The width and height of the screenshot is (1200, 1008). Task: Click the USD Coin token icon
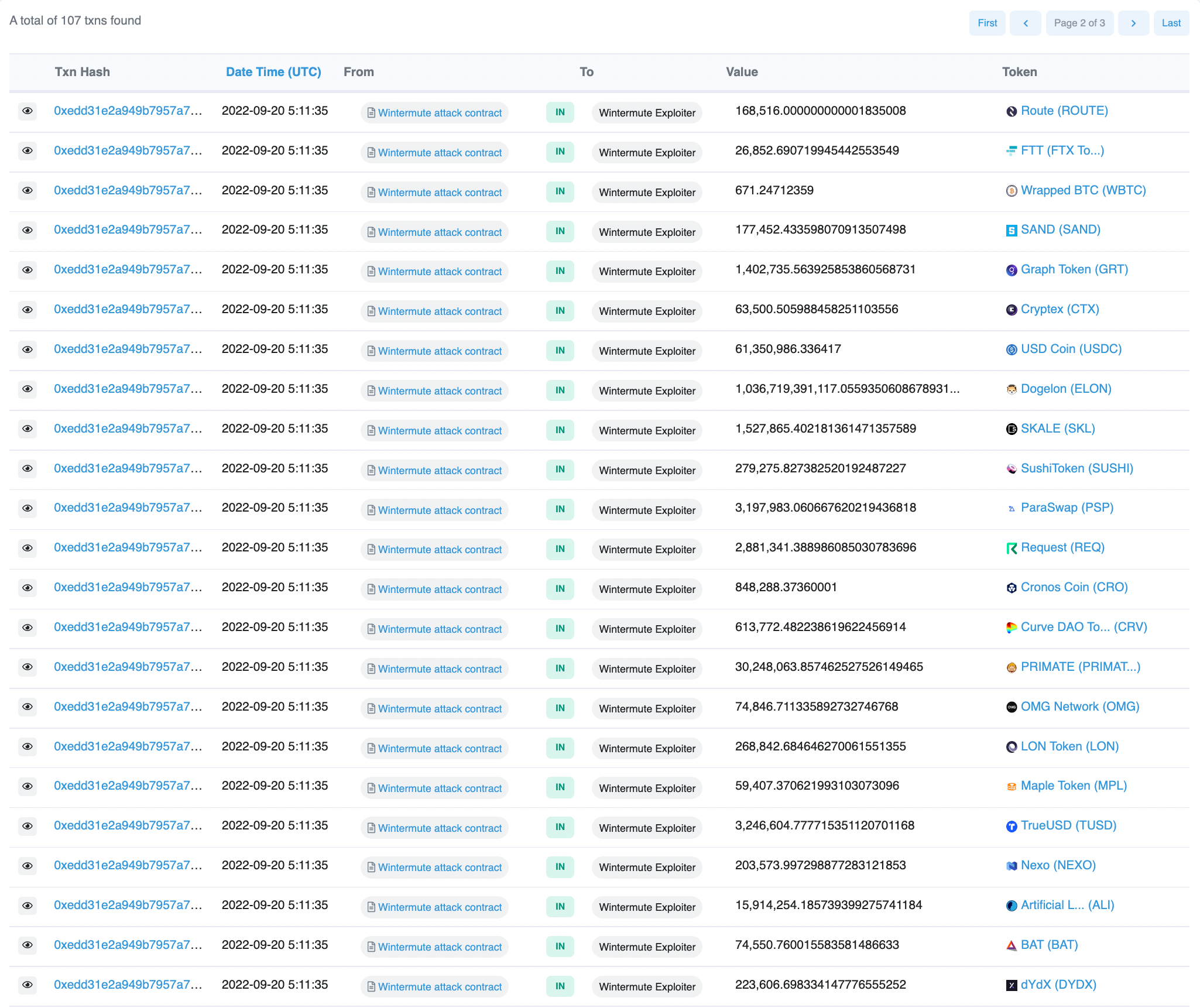1011,349
